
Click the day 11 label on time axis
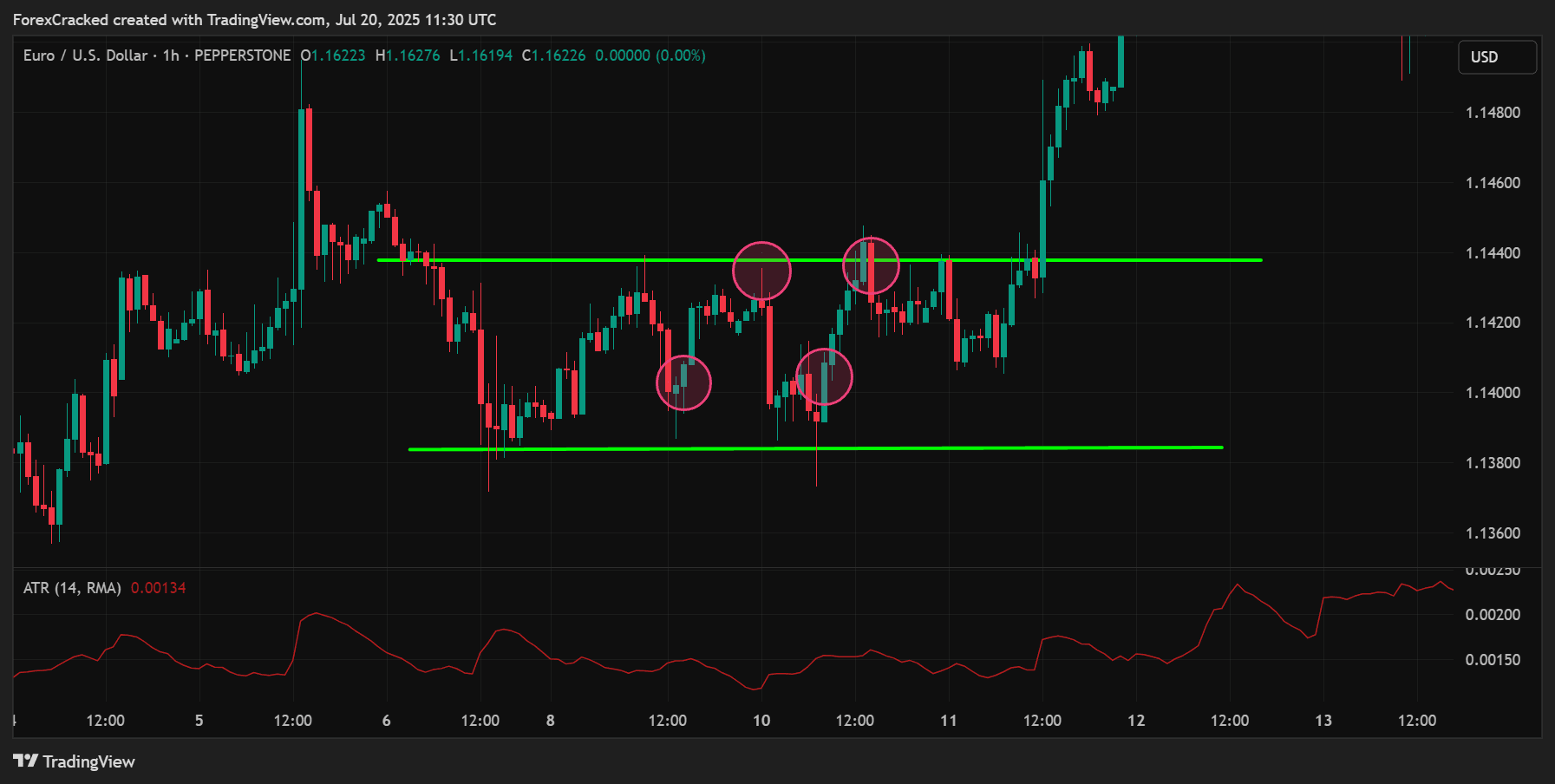point(949,720)
